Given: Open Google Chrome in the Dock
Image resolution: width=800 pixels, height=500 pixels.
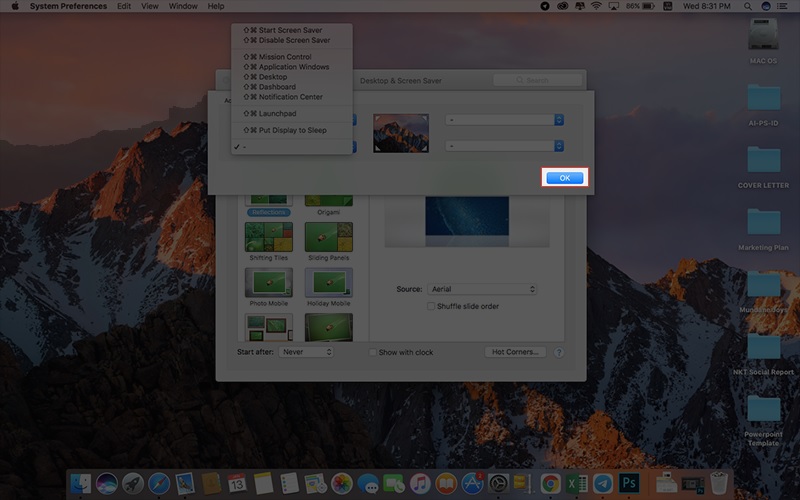Looking at the screenshot, I should pos(550,484).
